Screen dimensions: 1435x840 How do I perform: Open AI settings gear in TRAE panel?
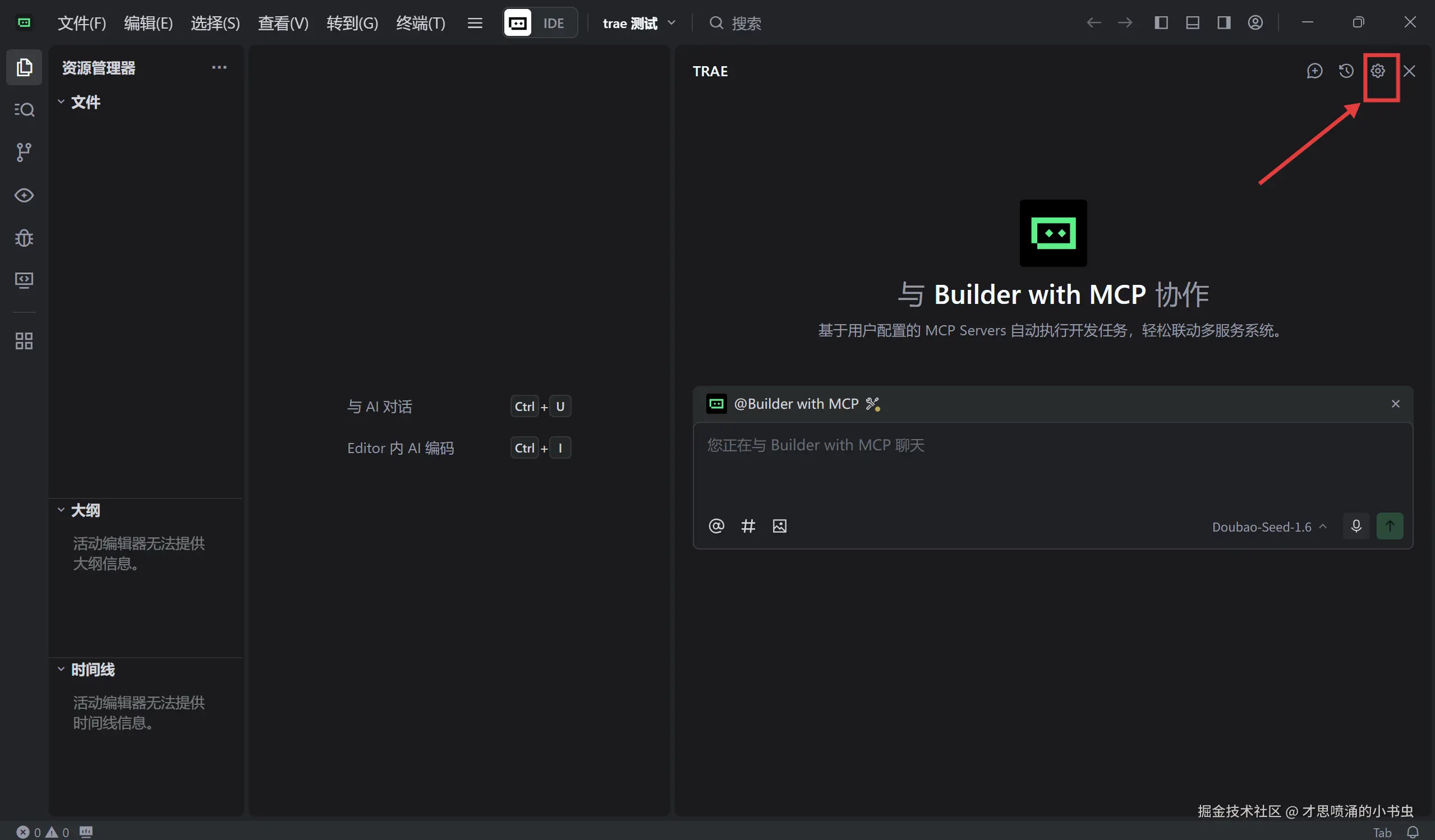(x=1377, y=71)
